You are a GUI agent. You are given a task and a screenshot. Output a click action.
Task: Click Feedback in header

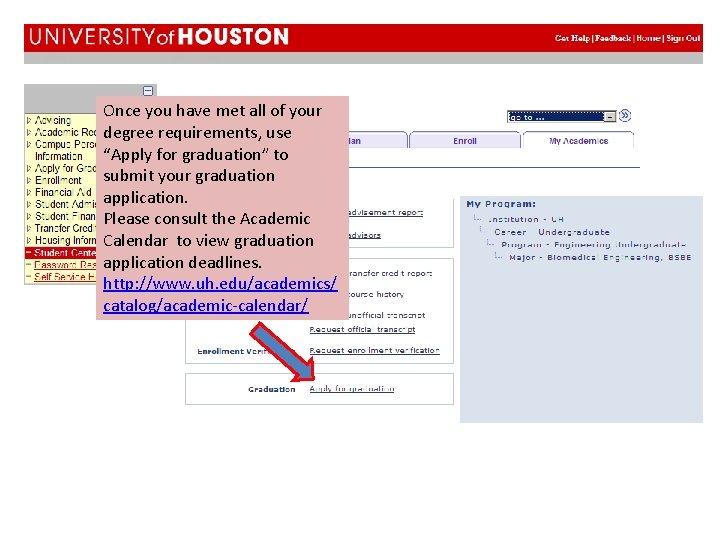pos(613,38)
